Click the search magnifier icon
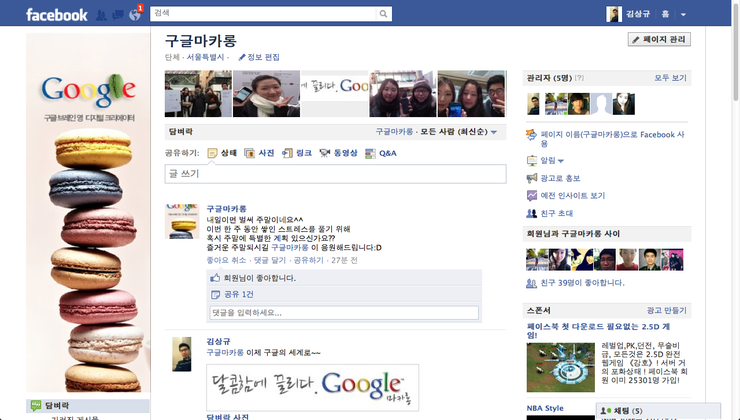The height and width of the screenshot is (420, 740). pyautogui.click(x=384, y=14)
